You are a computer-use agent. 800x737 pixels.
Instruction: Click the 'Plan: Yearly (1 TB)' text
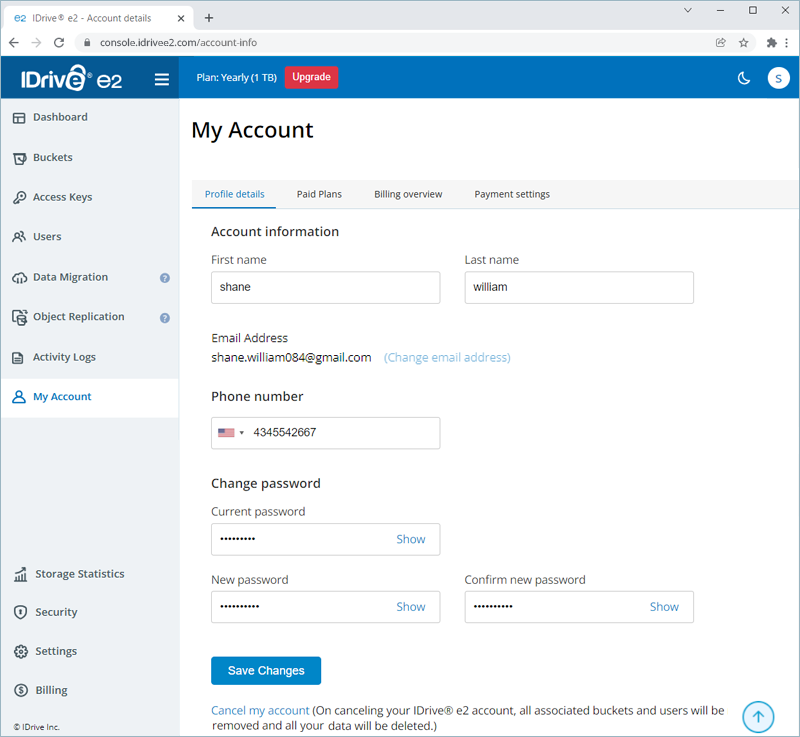pyautogui.click(x=237, y=78)
